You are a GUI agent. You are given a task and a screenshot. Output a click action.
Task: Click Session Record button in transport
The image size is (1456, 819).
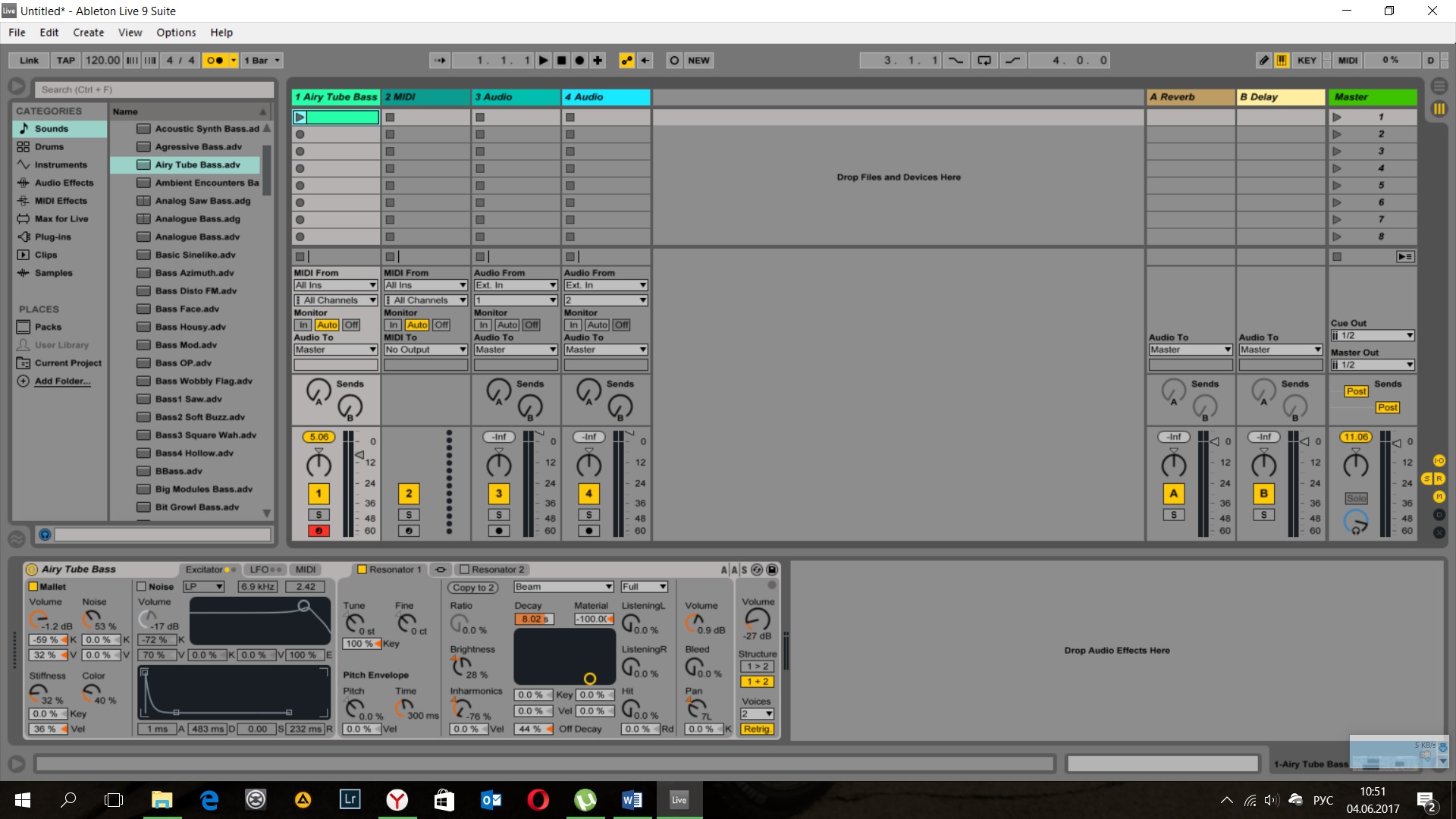[673, 61]
